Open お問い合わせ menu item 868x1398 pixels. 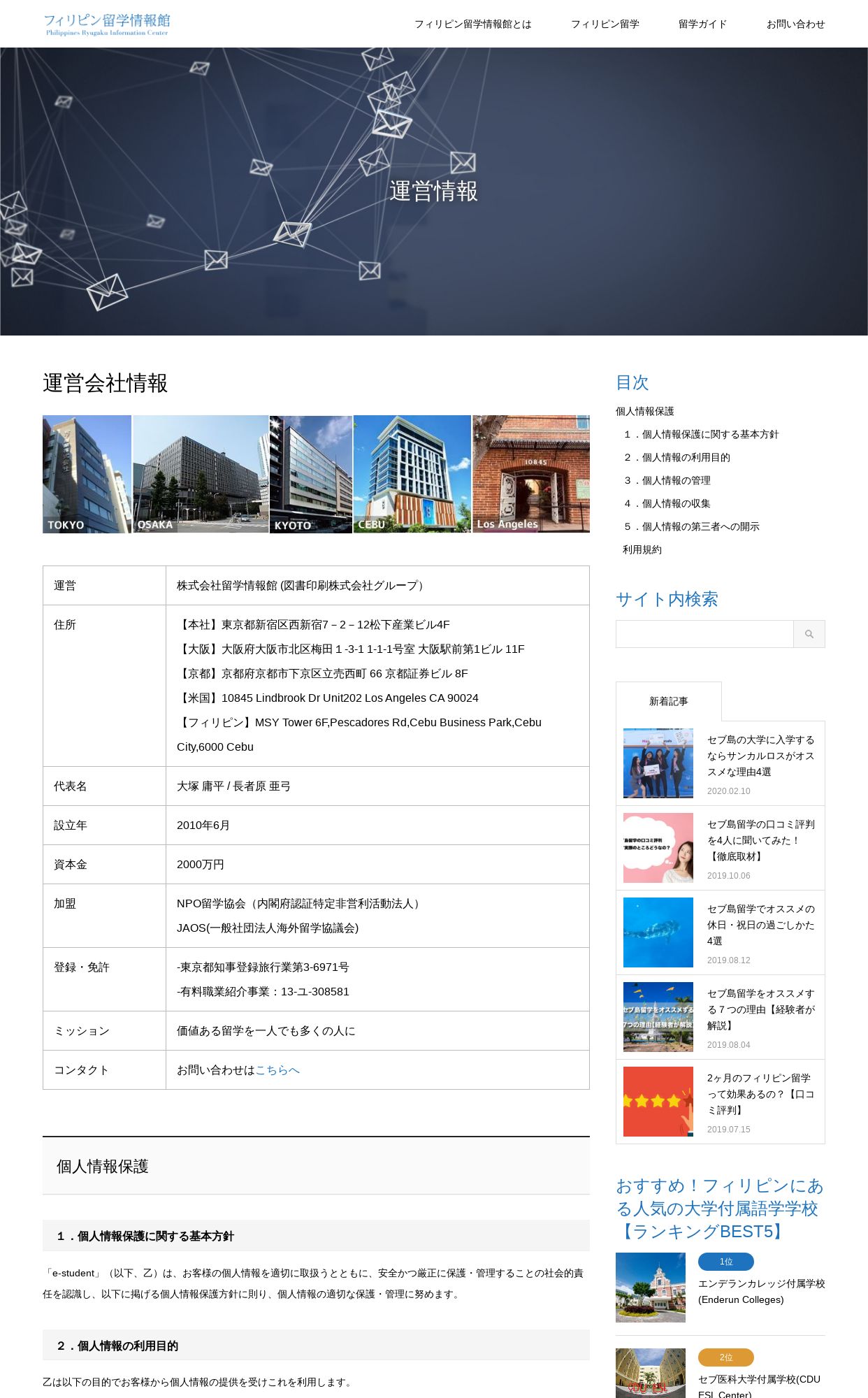tap(795, 24)
